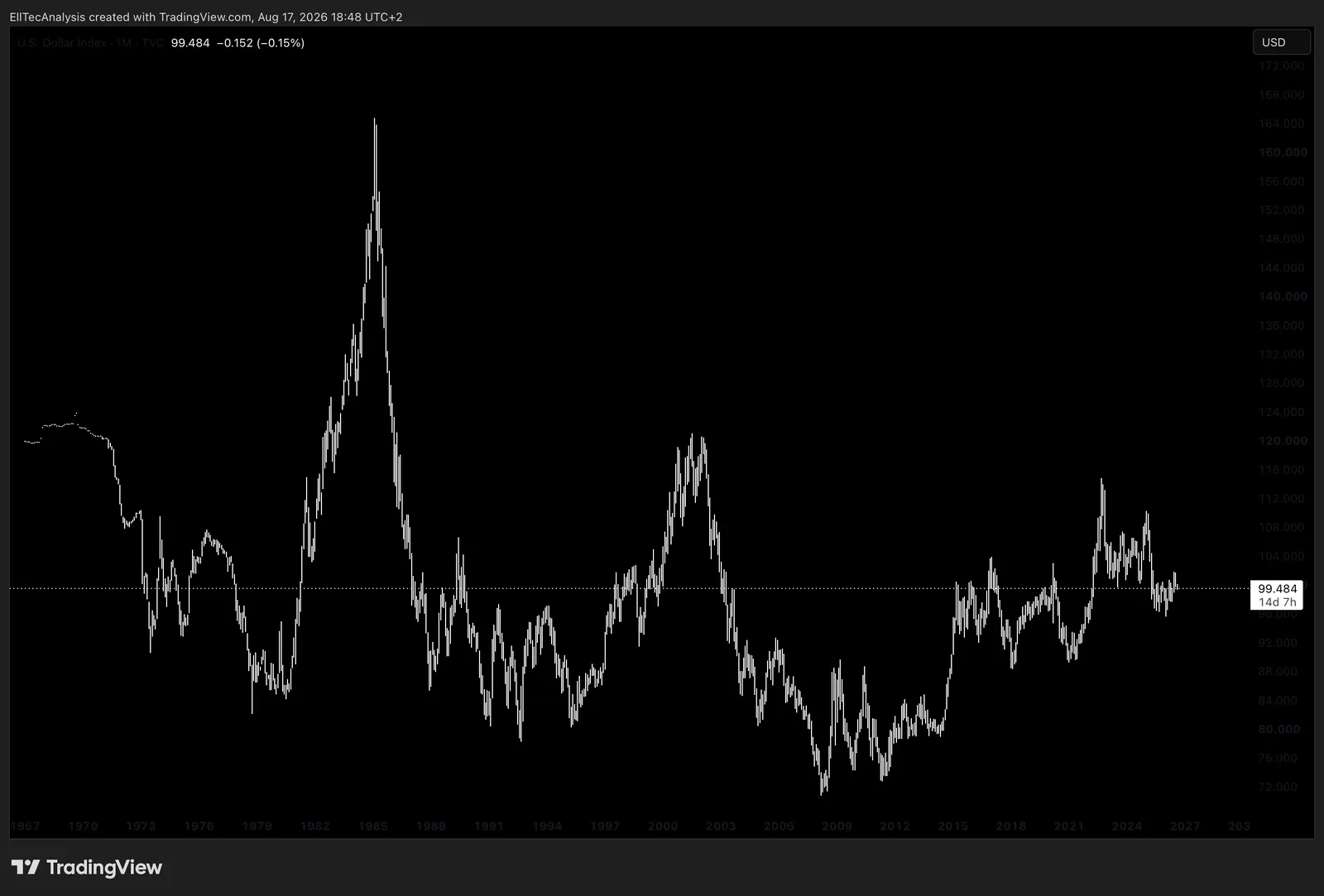The width and height of the screenshot is (1324, 896).
Task: Click the 2000 label on the time axis
Action: 663,826
